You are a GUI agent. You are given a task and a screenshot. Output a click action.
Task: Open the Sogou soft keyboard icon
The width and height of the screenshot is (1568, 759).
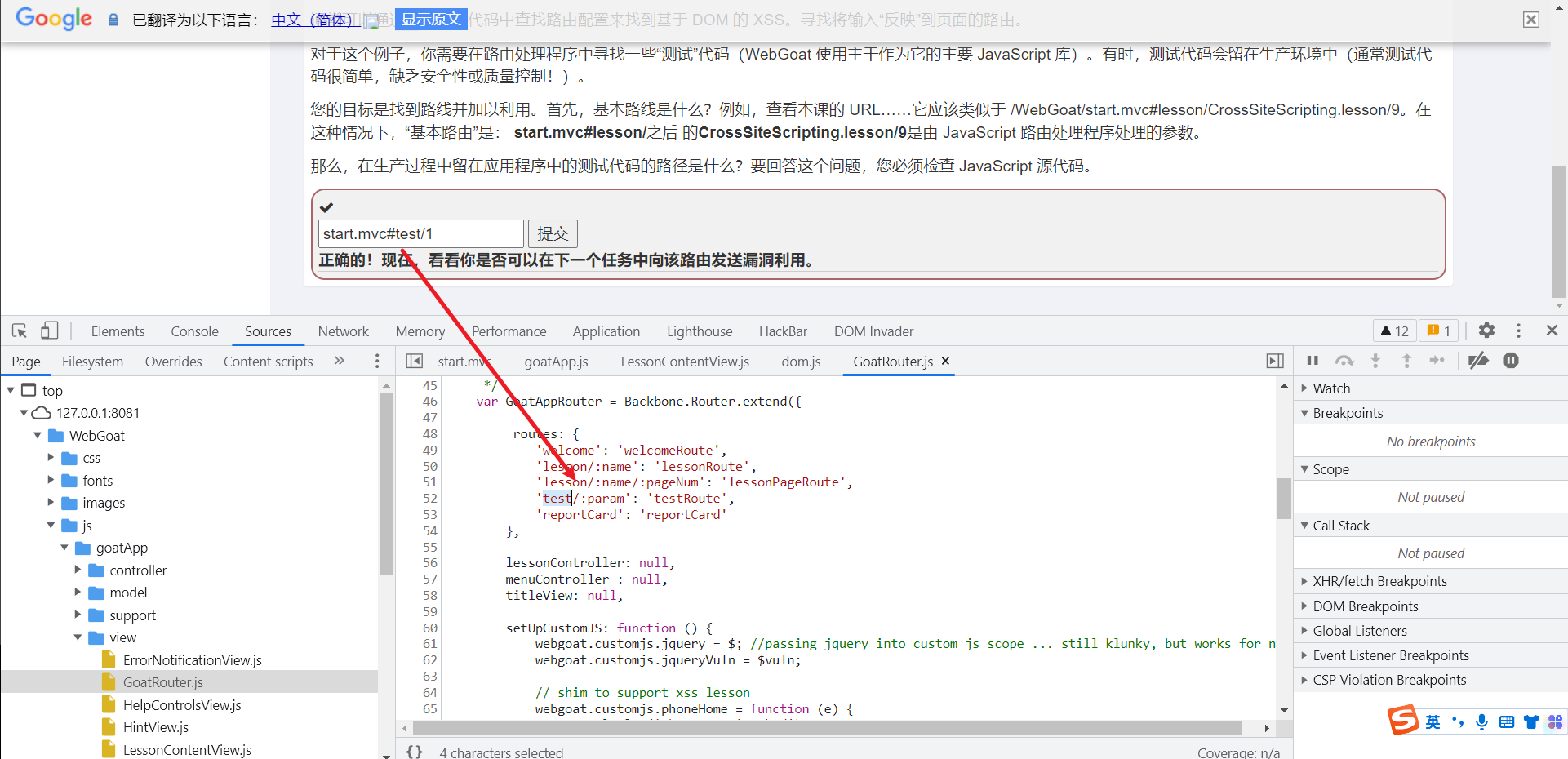(x=1507, y=721)
